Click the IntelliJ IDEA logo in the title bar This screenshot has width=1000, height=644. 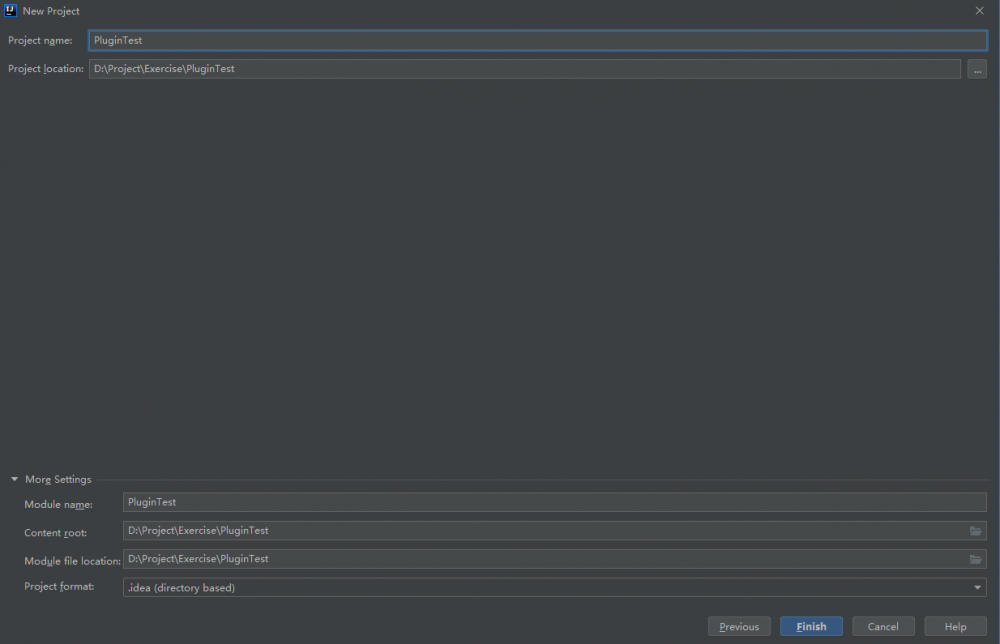(x=10, y=10)
